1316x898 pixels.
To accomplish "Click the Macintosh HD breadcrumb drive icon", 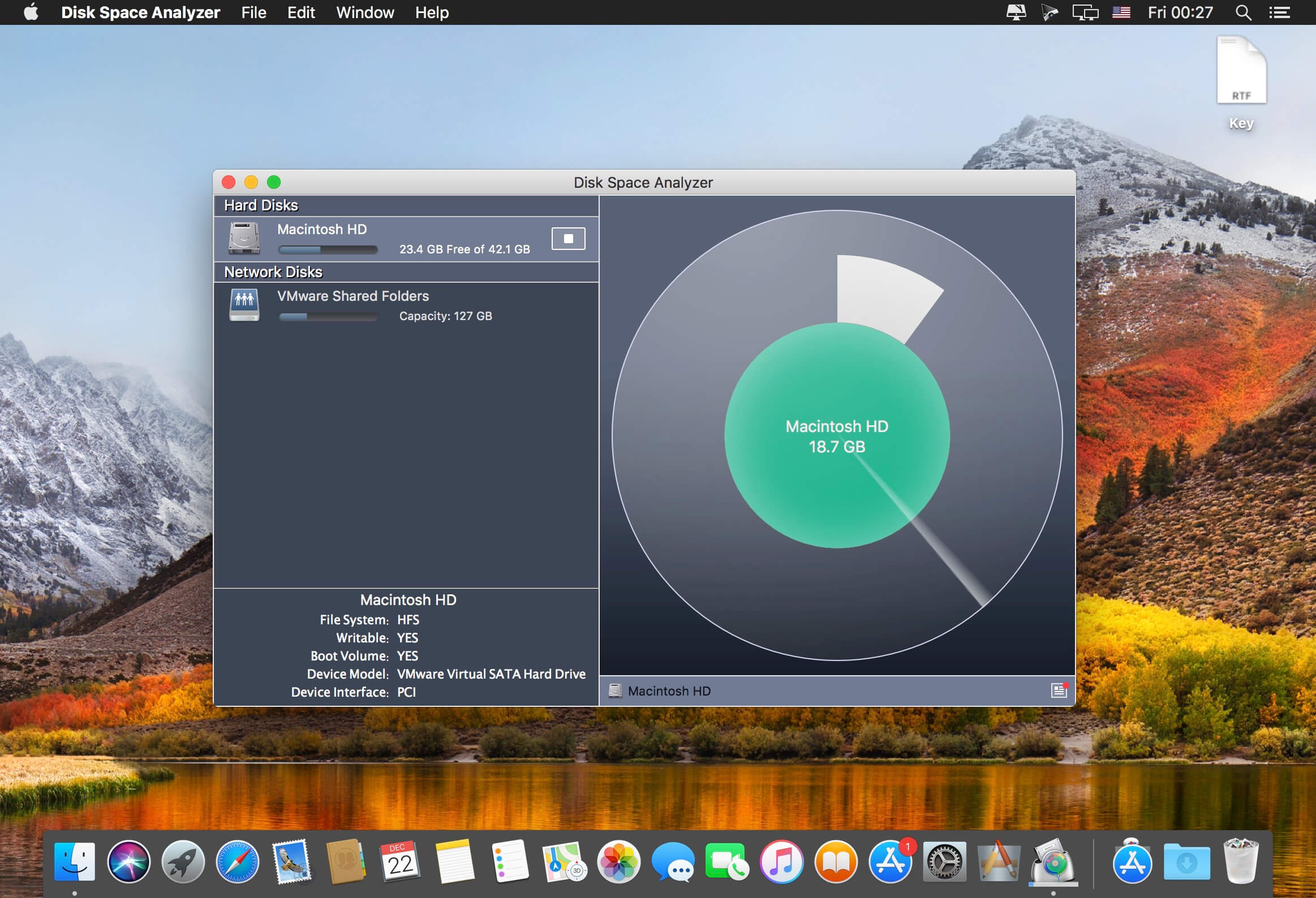I will [615, 691].
